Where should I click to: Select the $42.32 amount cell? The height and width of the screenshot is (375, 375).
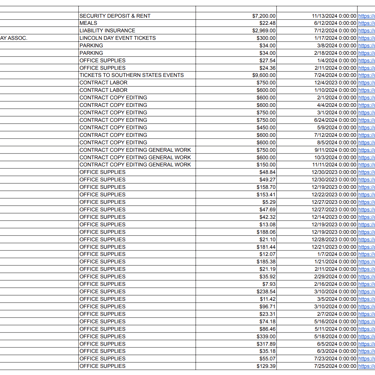pos(236,217)
